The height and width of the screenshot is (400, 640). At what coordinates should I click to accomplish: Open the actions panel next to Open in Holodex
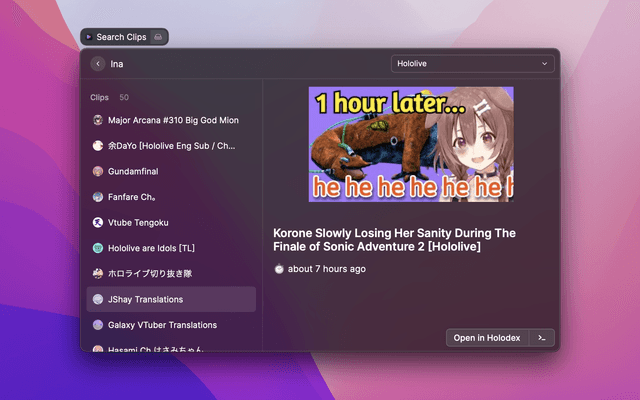point(541,338)
